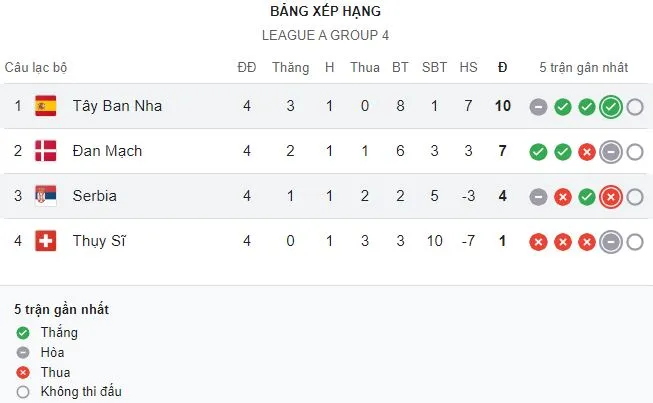Click the Denmark flag icon
Viewport: 653px width, 403px height.
pos(45,151)
